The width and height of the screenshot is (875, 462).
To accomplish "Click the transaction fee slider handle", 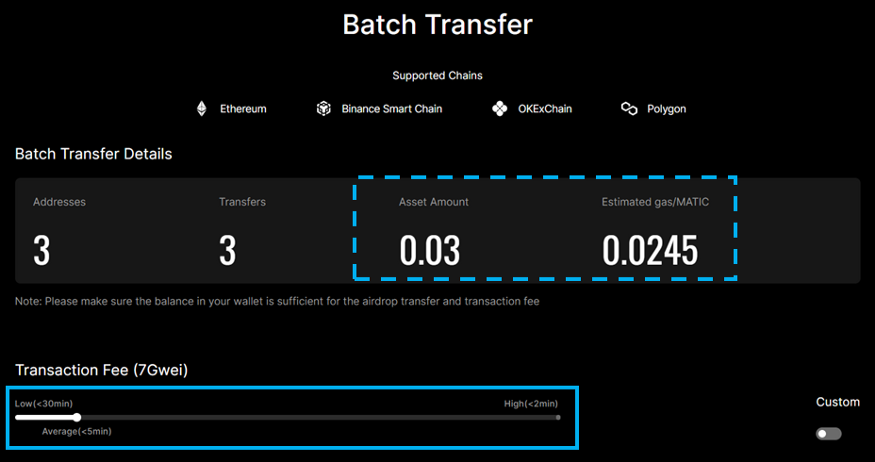I will [78, 417].
